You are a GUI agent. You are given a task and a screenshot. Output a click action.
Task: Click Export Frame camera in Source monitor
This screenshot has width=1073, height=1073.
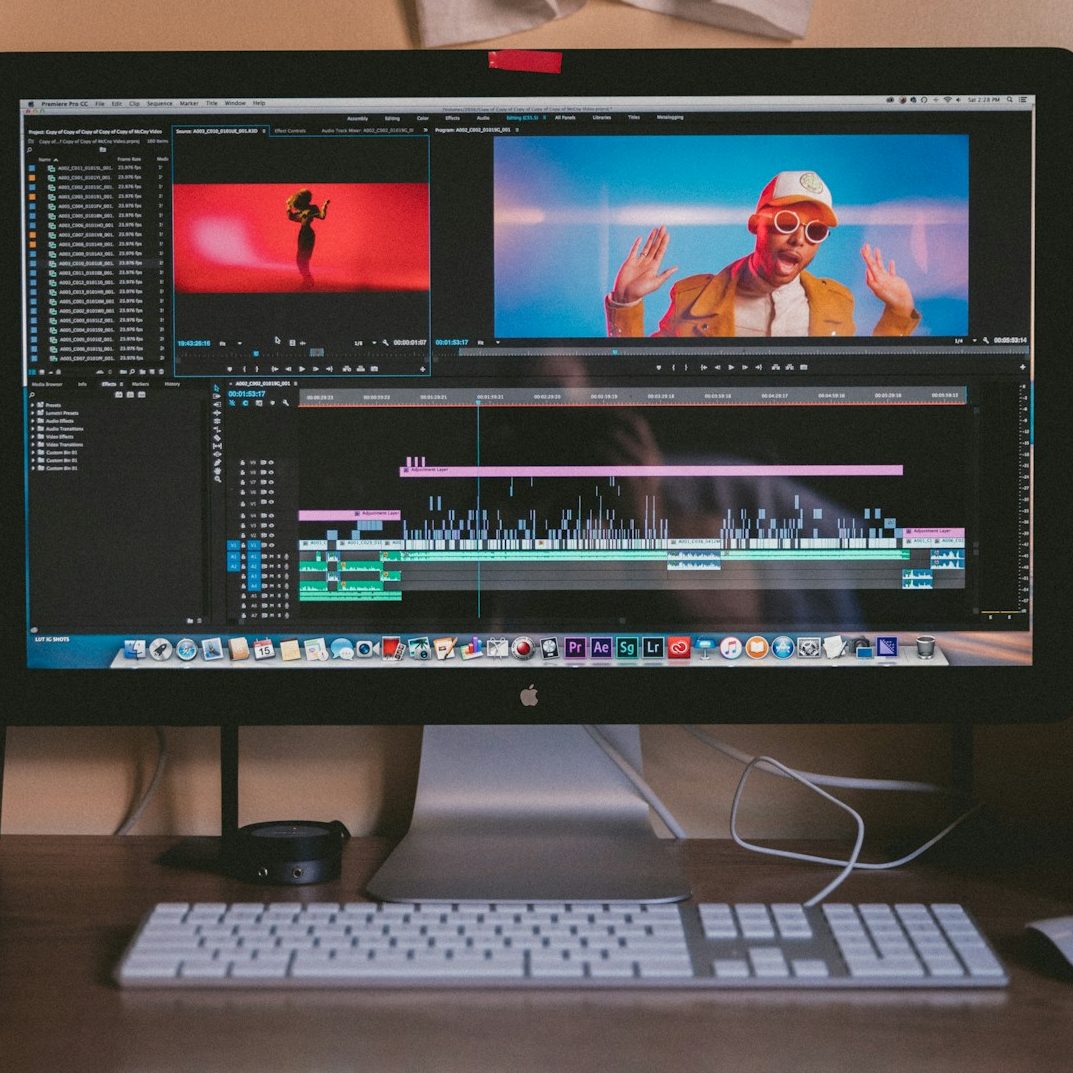[373, 369]
